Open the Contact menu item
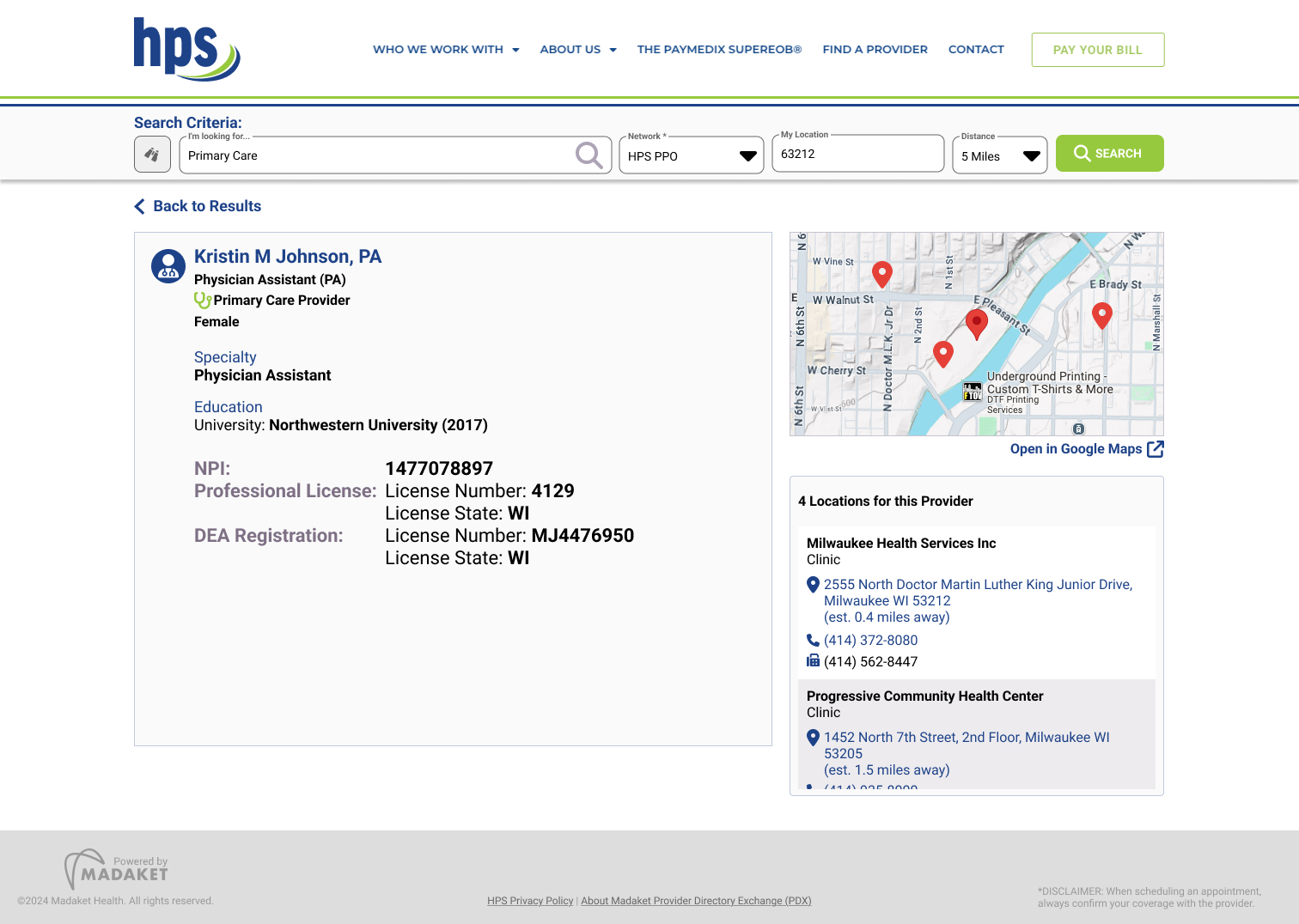The width and height of the screenshot is (1299, 924). pyautogui.click(x=976, y=50)
